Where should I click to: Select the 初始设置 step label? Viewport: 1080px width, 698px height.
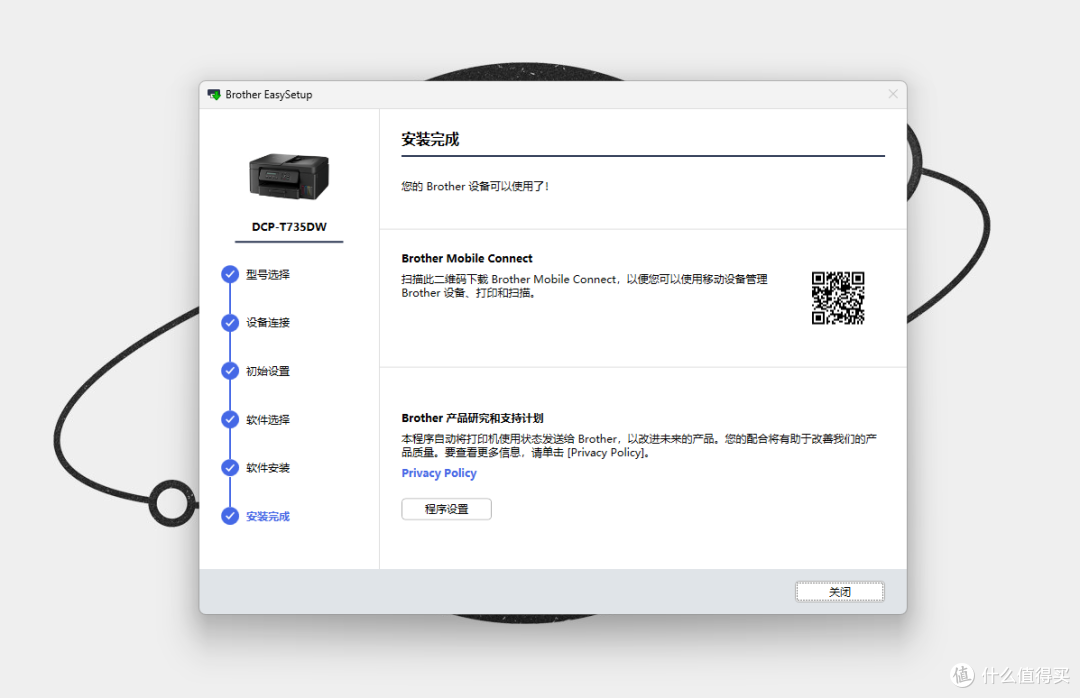pyautogui.click(x=268, y=371)
